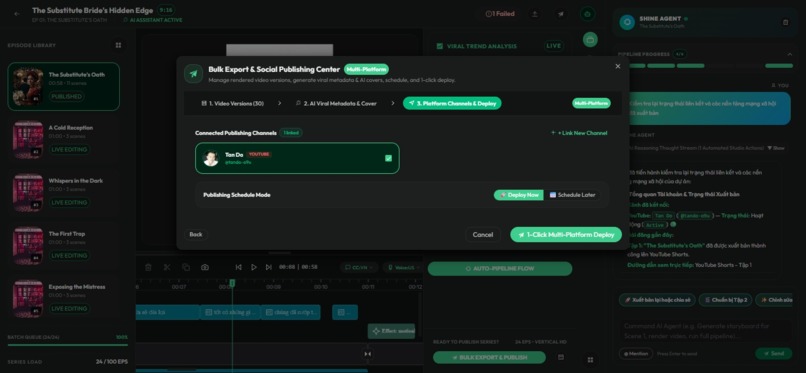
Task: Collapse the Pipeline Progress section
Action: pos(790,54)
